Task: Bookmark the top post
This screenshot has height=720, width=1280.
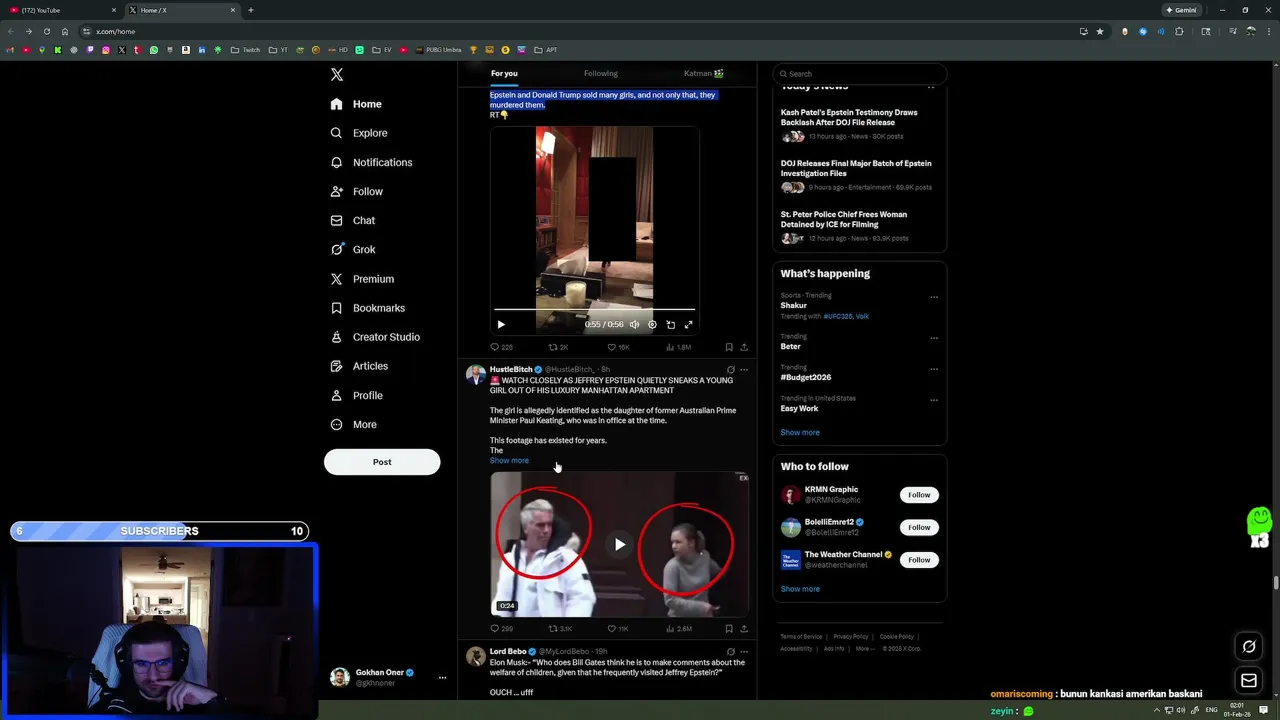Action: (x=729, y=347)
